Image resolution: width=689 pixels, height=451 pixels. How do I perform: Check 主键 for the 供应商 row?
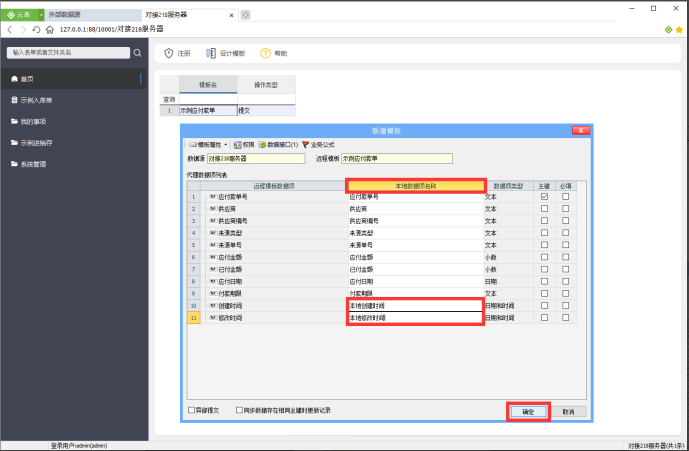(x=544, y=209)
